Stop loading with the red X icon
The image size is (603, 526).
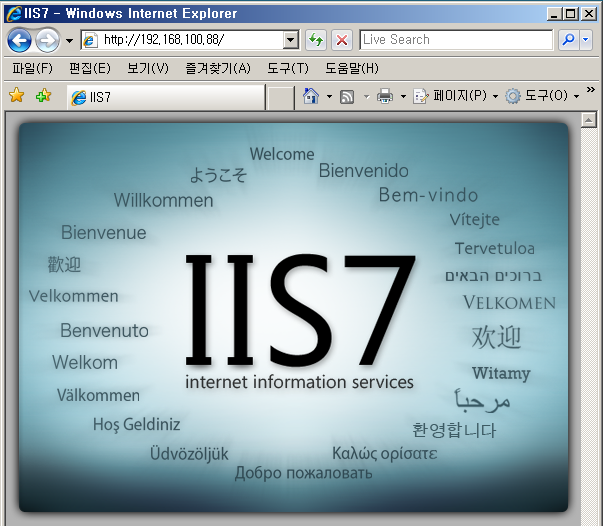[x=341, y=40]
